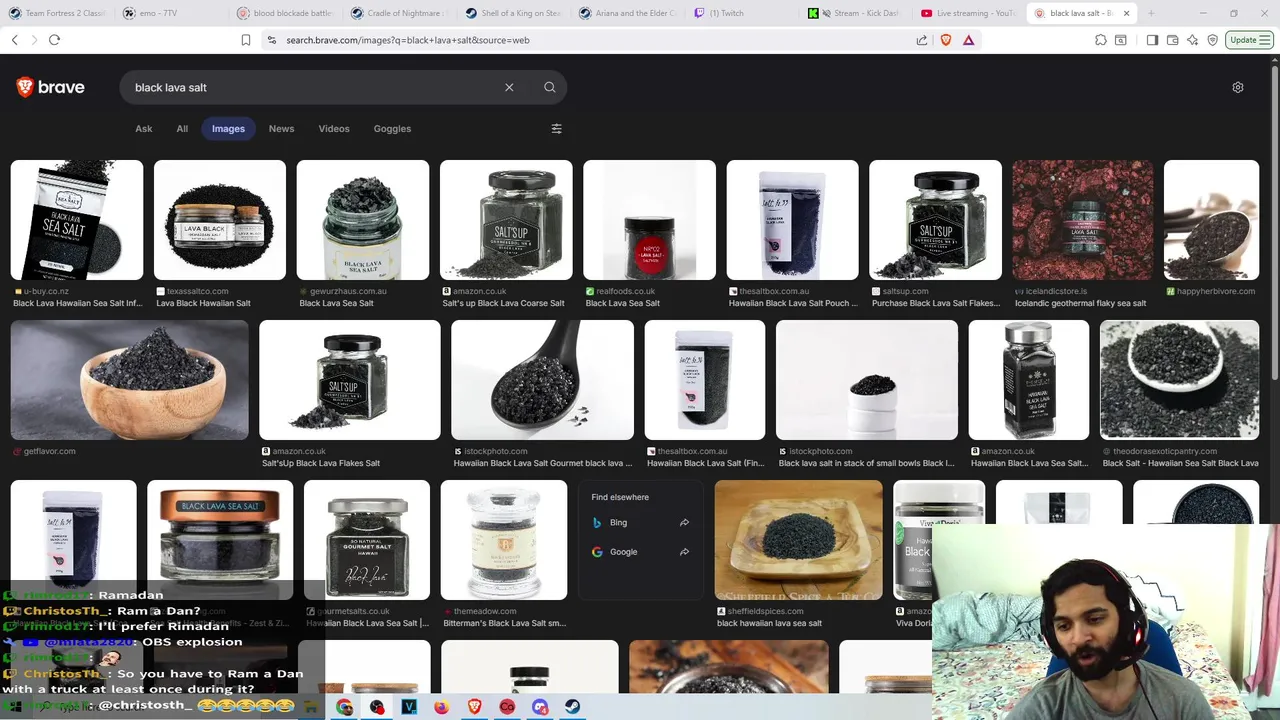Open Lava Black Hawaiian Salt image
This screenshot has width=1280, height=720.
click(x=220, y=220)
